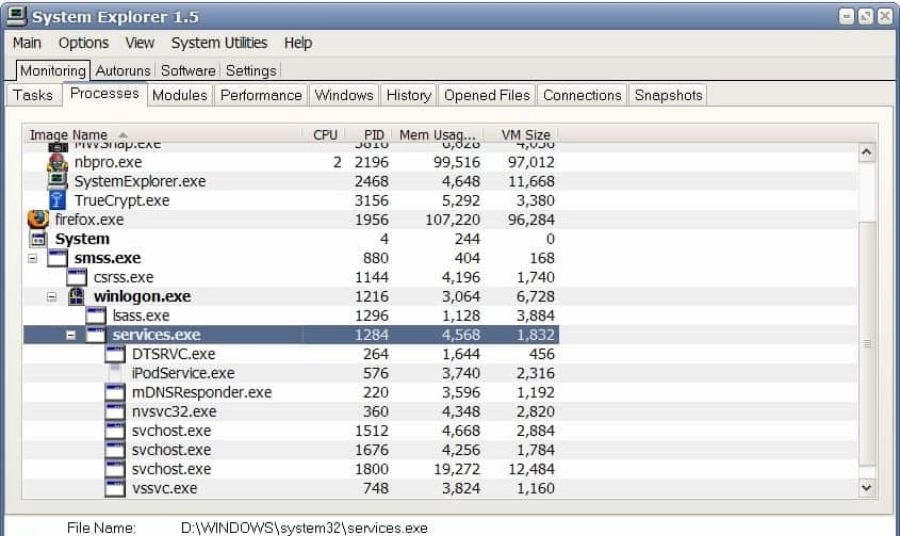Click the firefox.exe browser icon
Screen dimensions: 900x536
38,219
